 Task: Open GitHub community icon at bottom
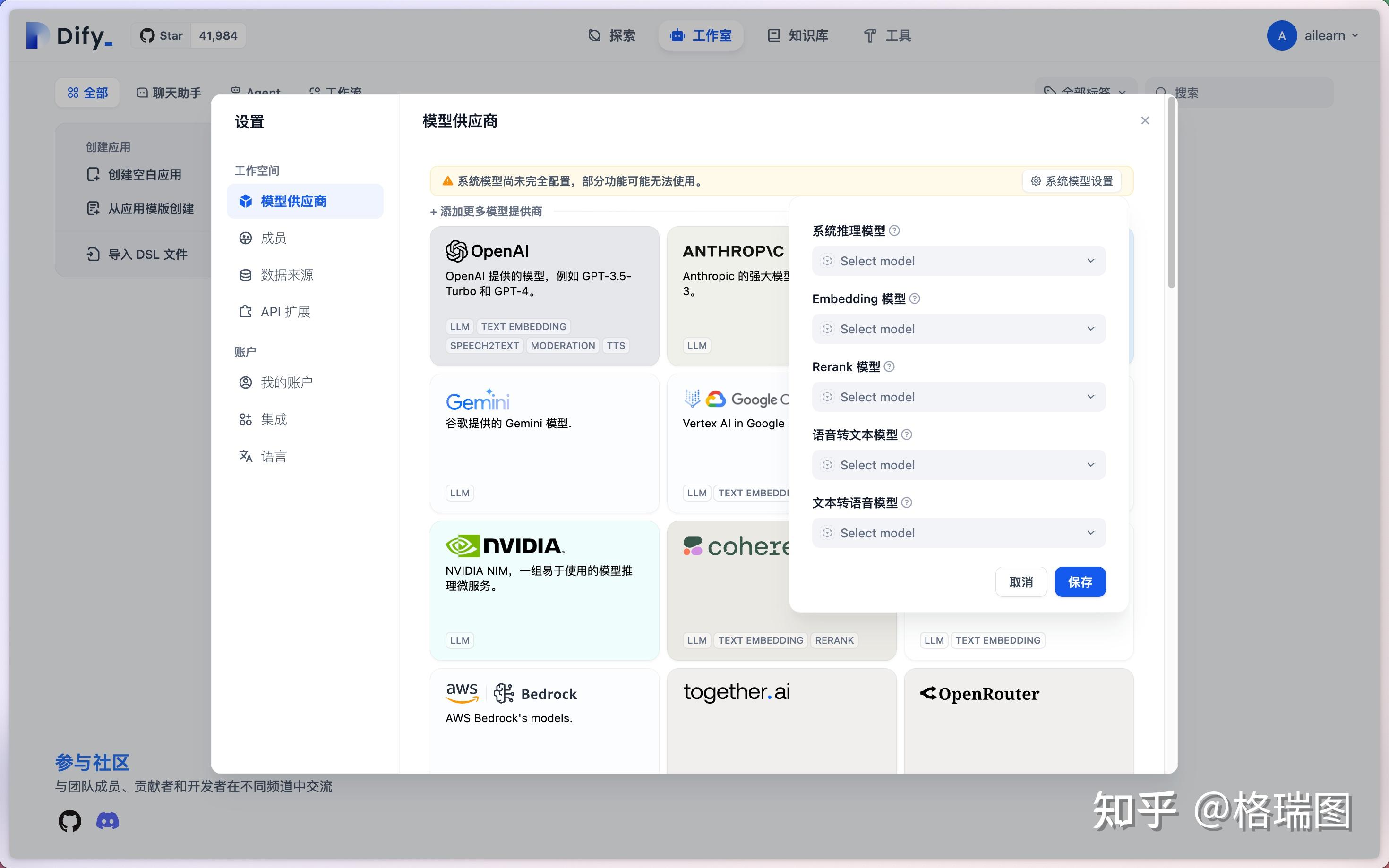[70, 821]
